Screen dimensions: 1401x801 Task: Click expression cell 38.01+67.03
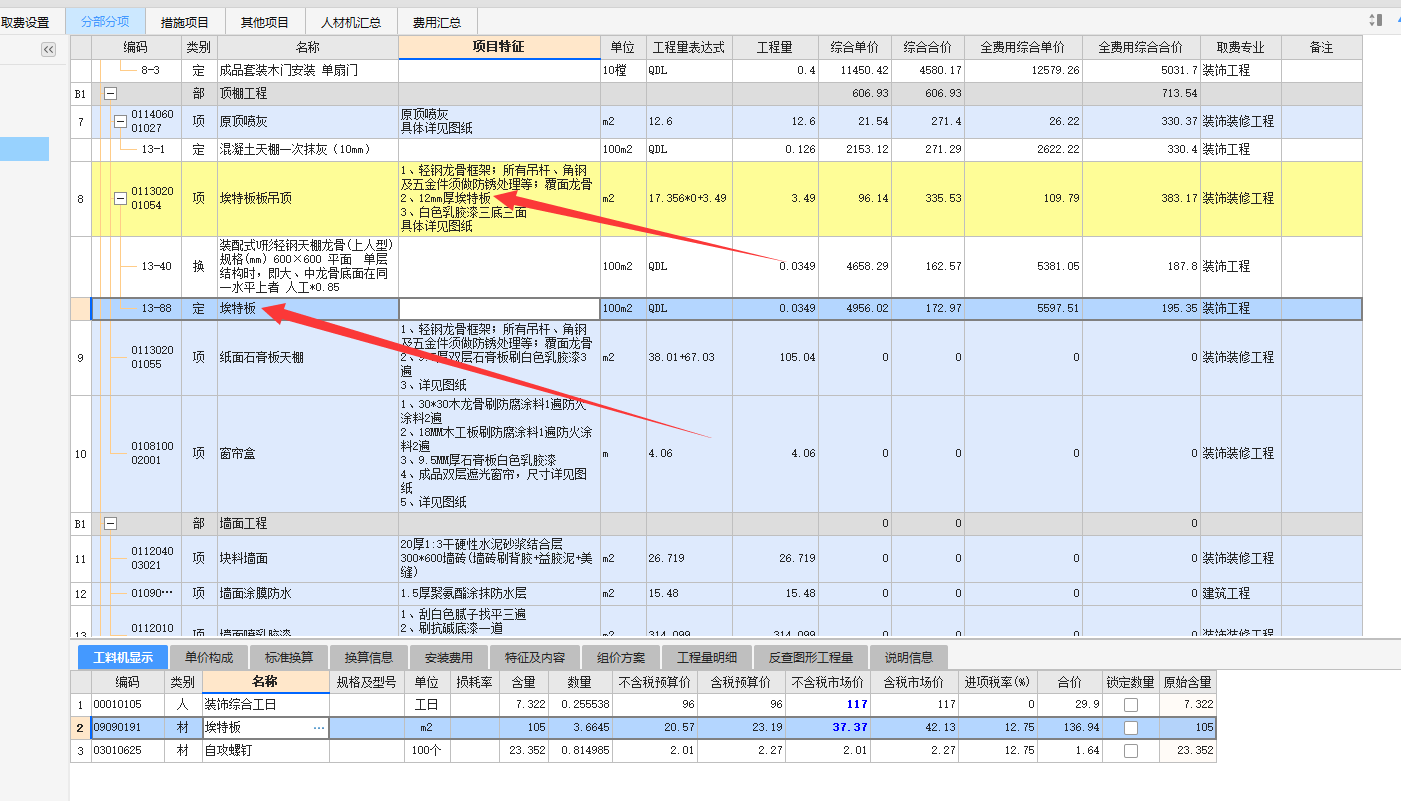click(689, 357)
